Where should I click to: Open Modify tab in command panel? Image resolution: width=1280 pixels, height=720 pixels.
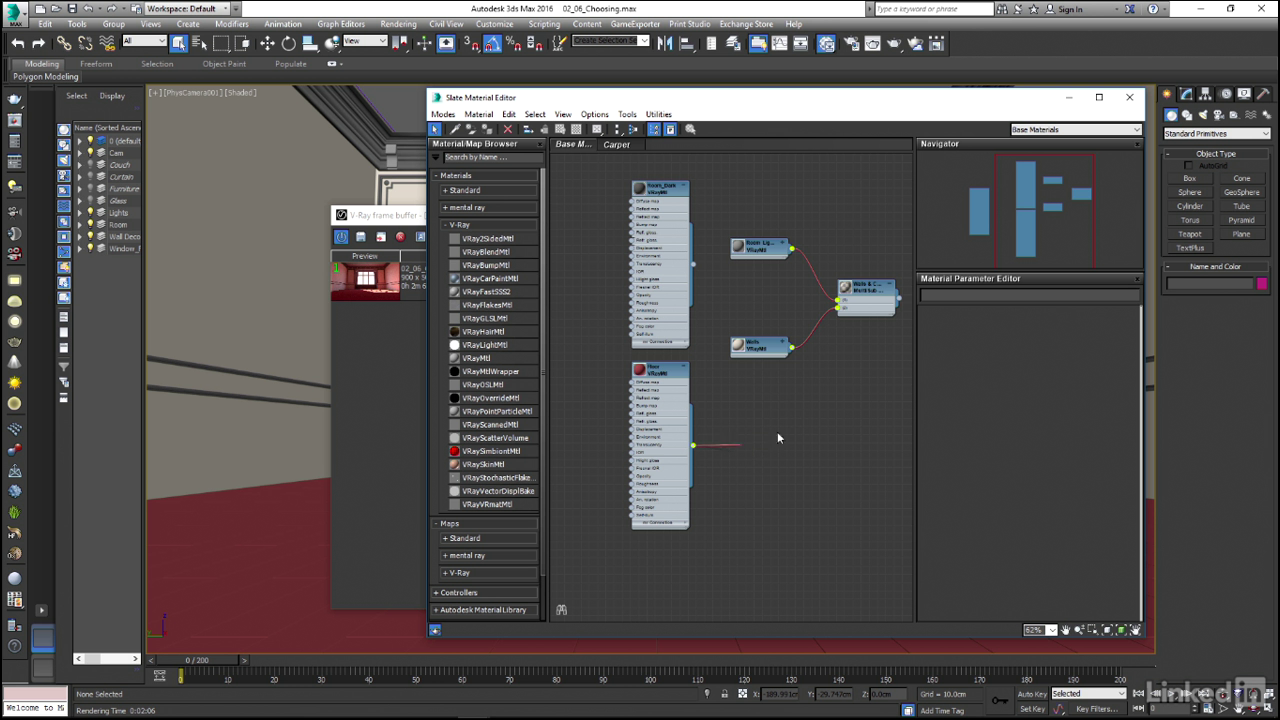(1187, 94)
